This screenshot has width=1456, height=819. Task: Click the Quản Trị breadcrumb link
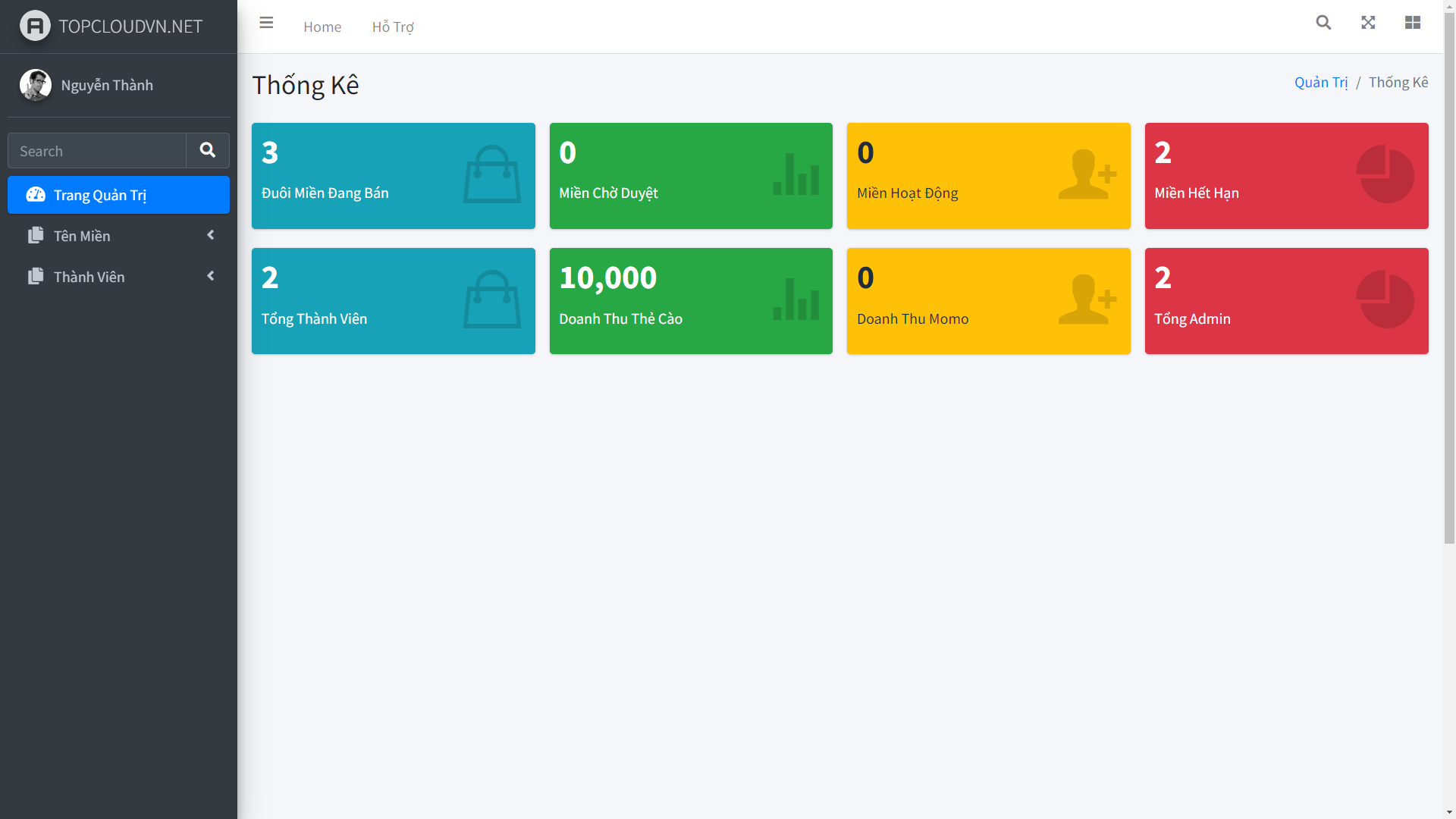(1320, 82)
